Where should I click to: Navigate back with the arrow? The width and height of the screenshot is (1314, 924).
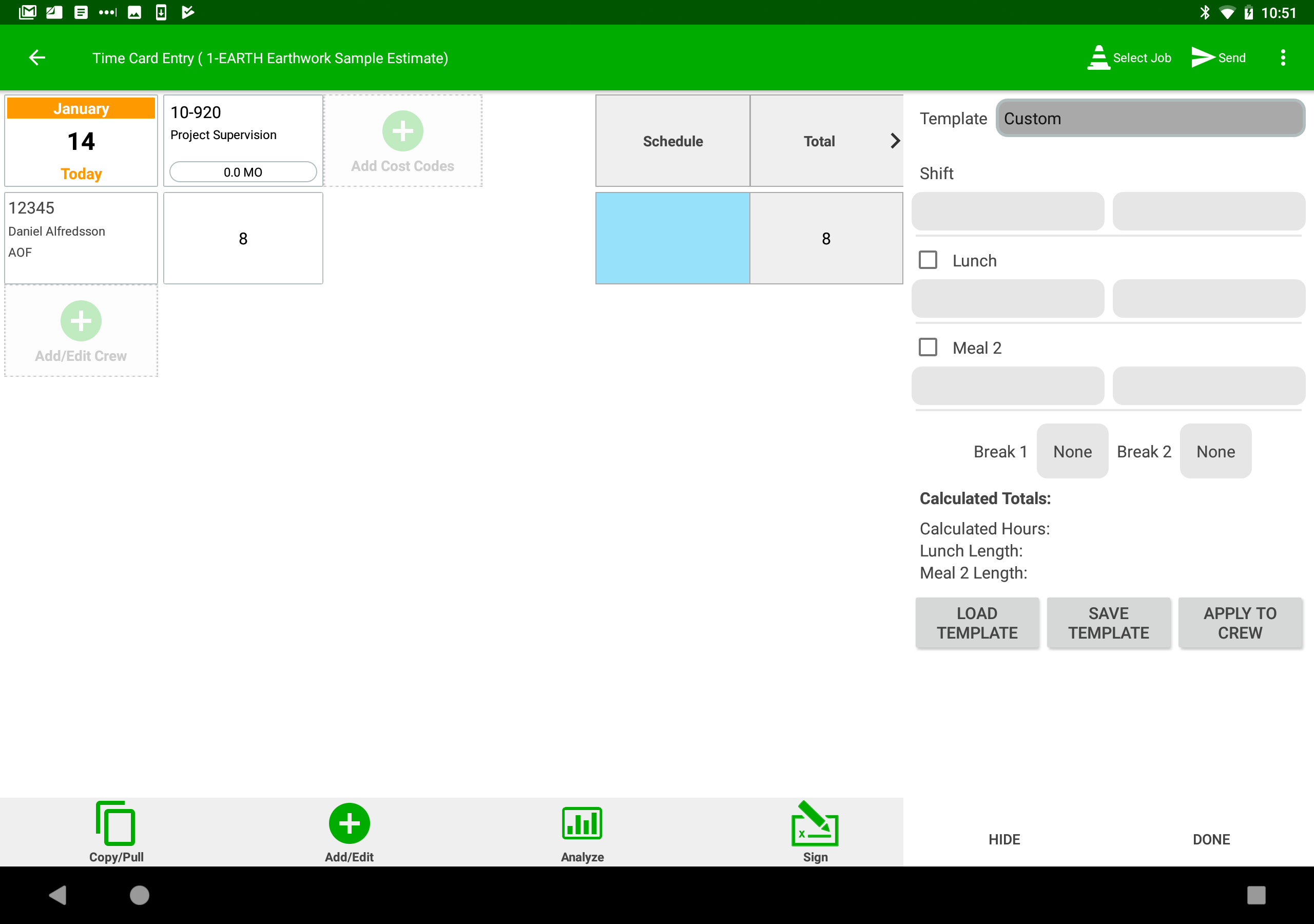point(36,57)
